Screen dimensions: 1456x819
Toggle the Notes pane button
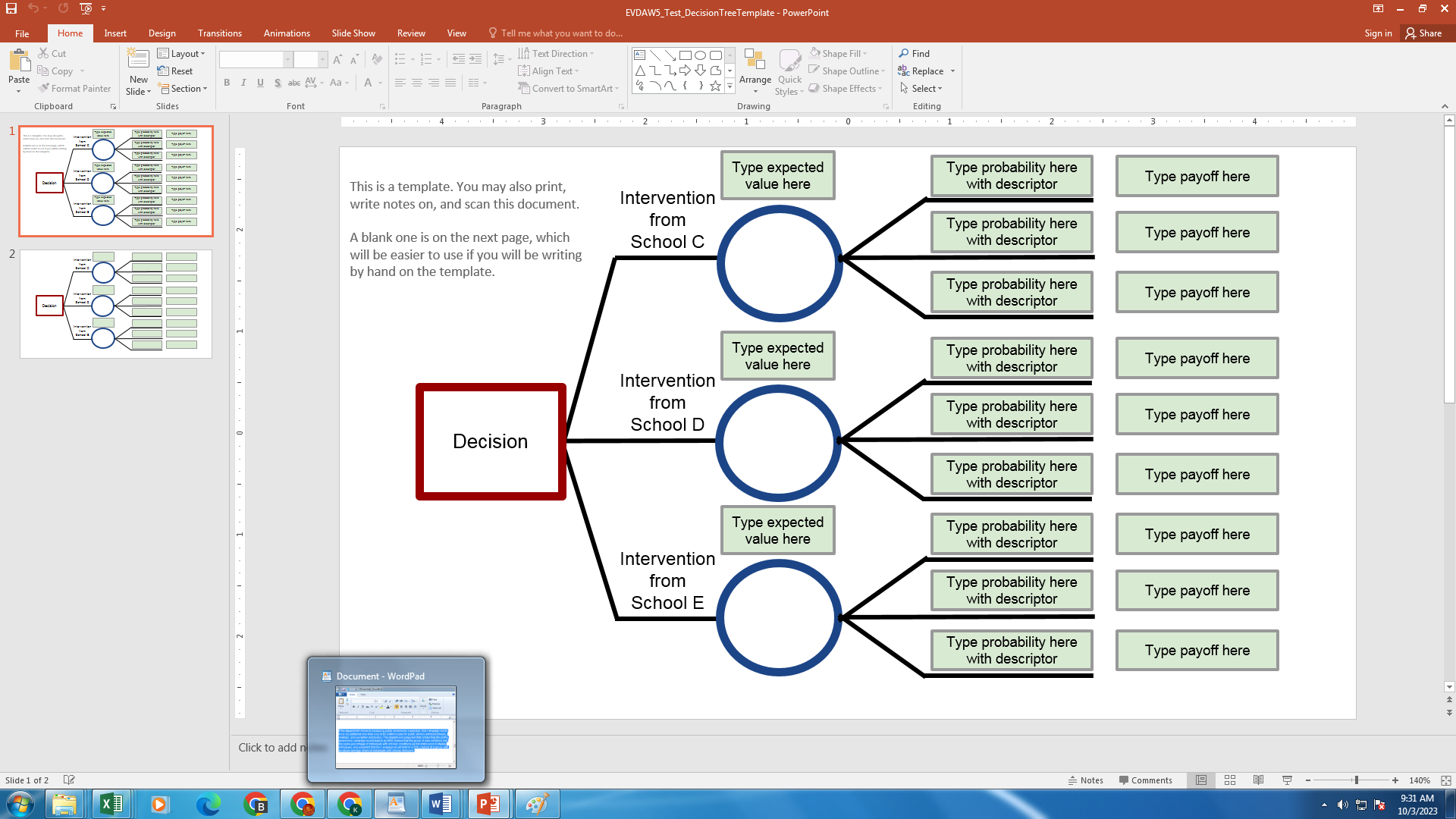coord(1085,780)
